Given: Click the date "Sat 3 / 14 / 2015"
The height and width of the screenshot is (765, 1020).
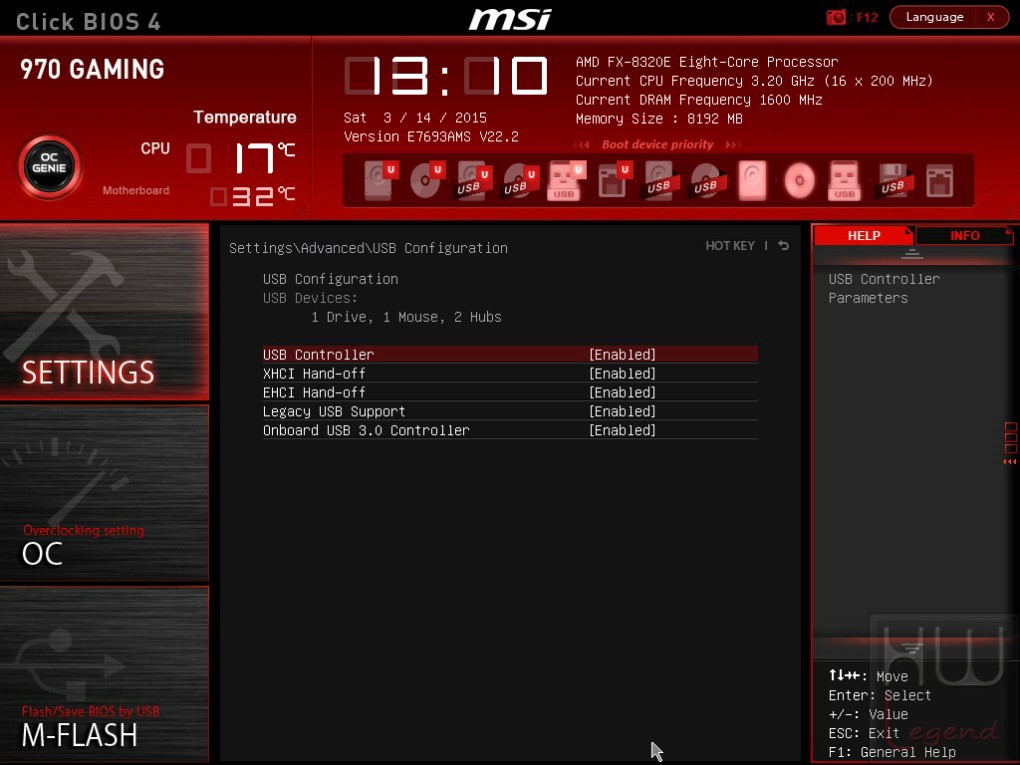Looking at the screenshot, I should tap(415, 118).
